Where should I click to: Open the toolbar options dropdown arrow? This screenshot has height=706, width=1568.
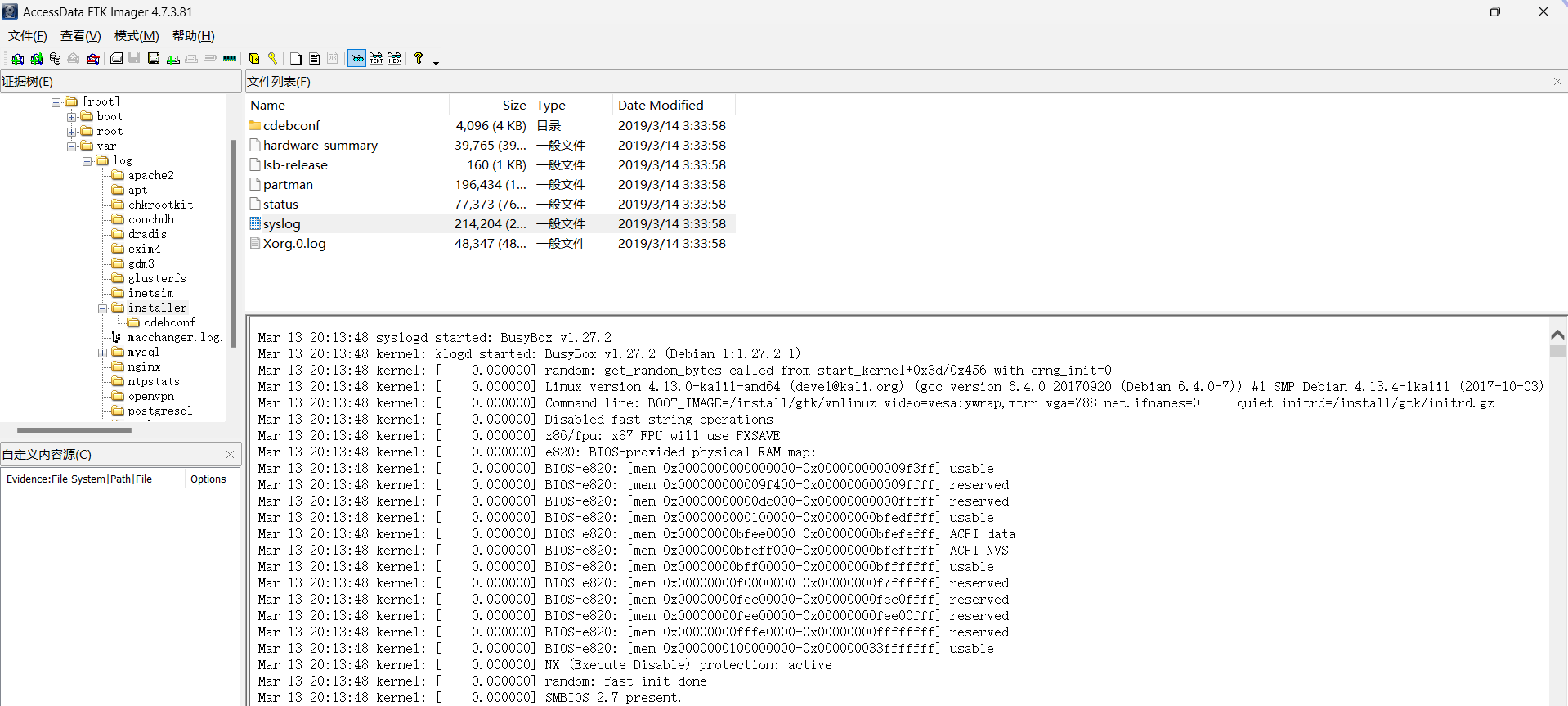436,62
